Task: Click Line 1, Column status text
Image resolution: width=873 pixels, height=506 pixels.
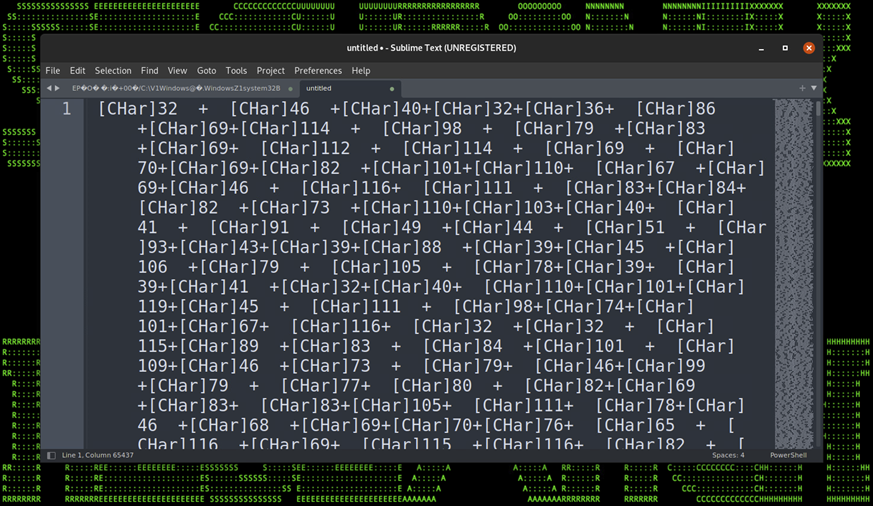Action: pyautogui.click(x=100, y=456)
